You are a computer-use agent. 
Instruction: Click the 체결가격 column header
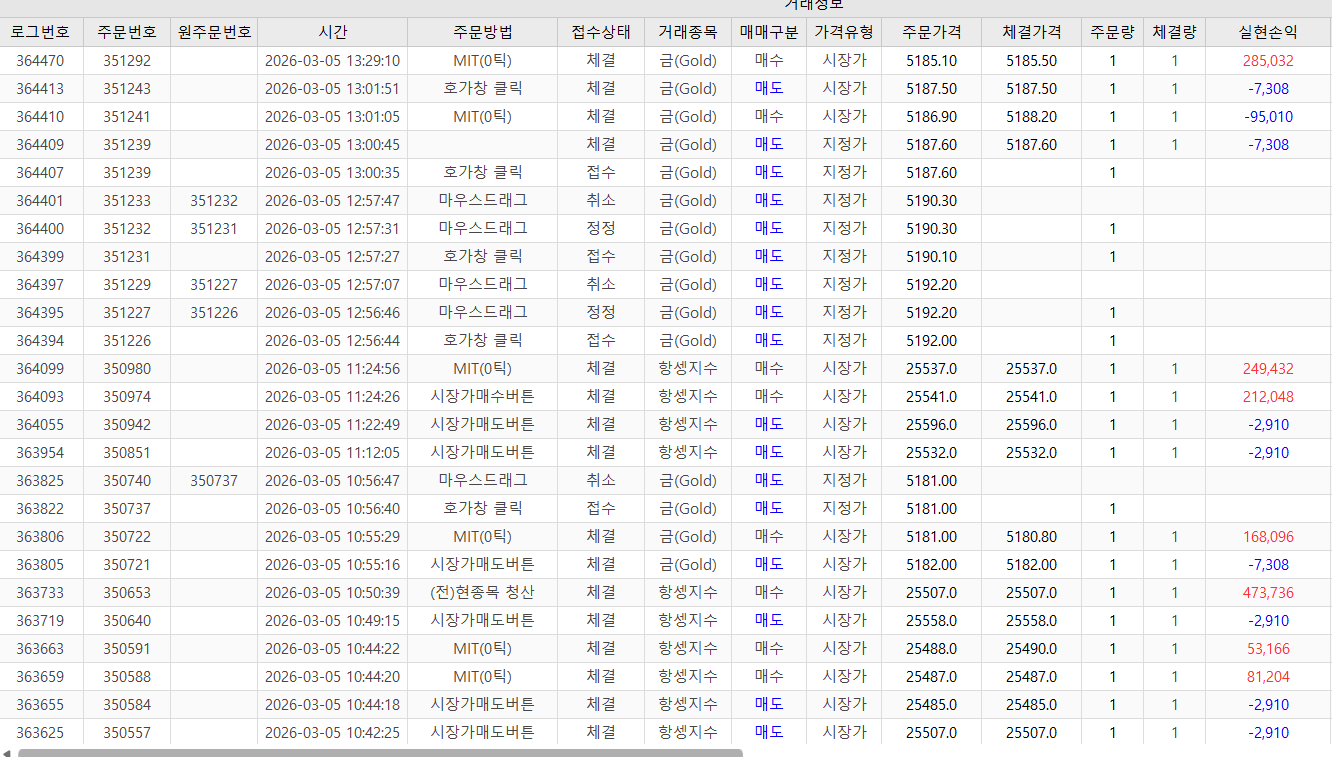(1031, 32)
